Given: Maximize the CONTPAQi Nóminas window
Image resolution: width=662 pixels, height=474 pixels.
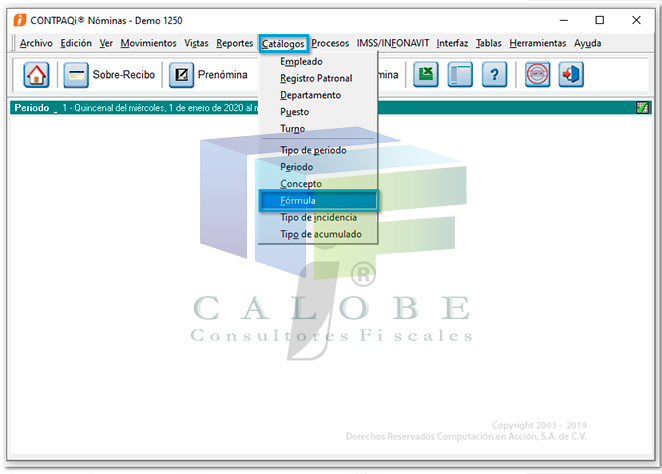Looking at the screenshot, I should [x=600, y=20].
